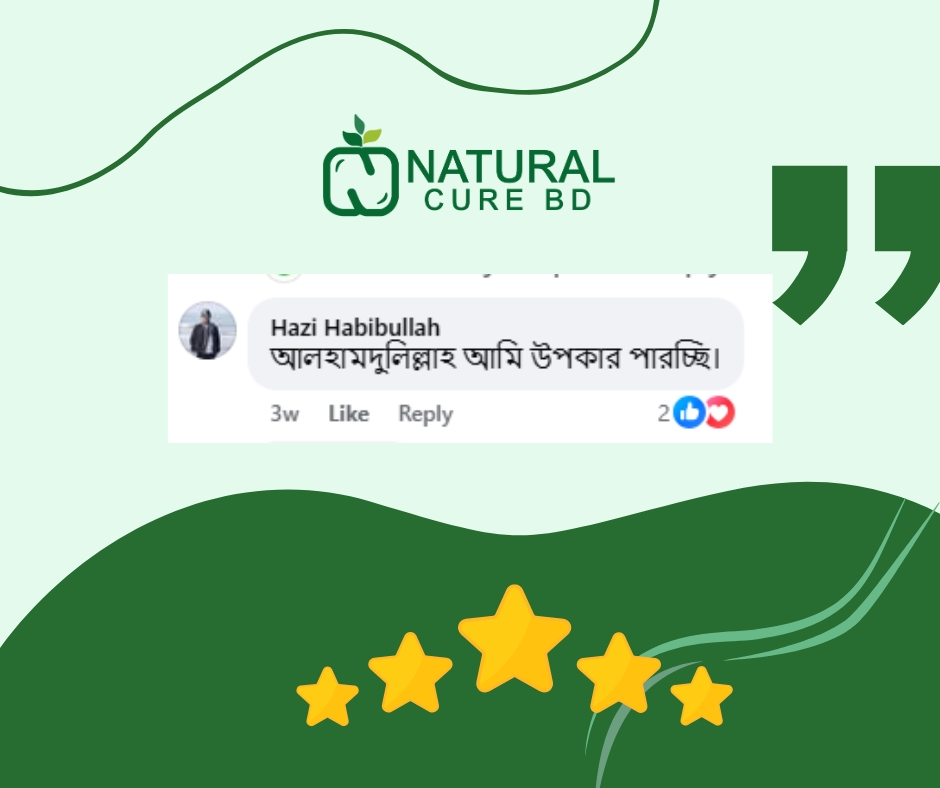
Task: Click the green leaves atop the logo
Action: click(361, 130)
